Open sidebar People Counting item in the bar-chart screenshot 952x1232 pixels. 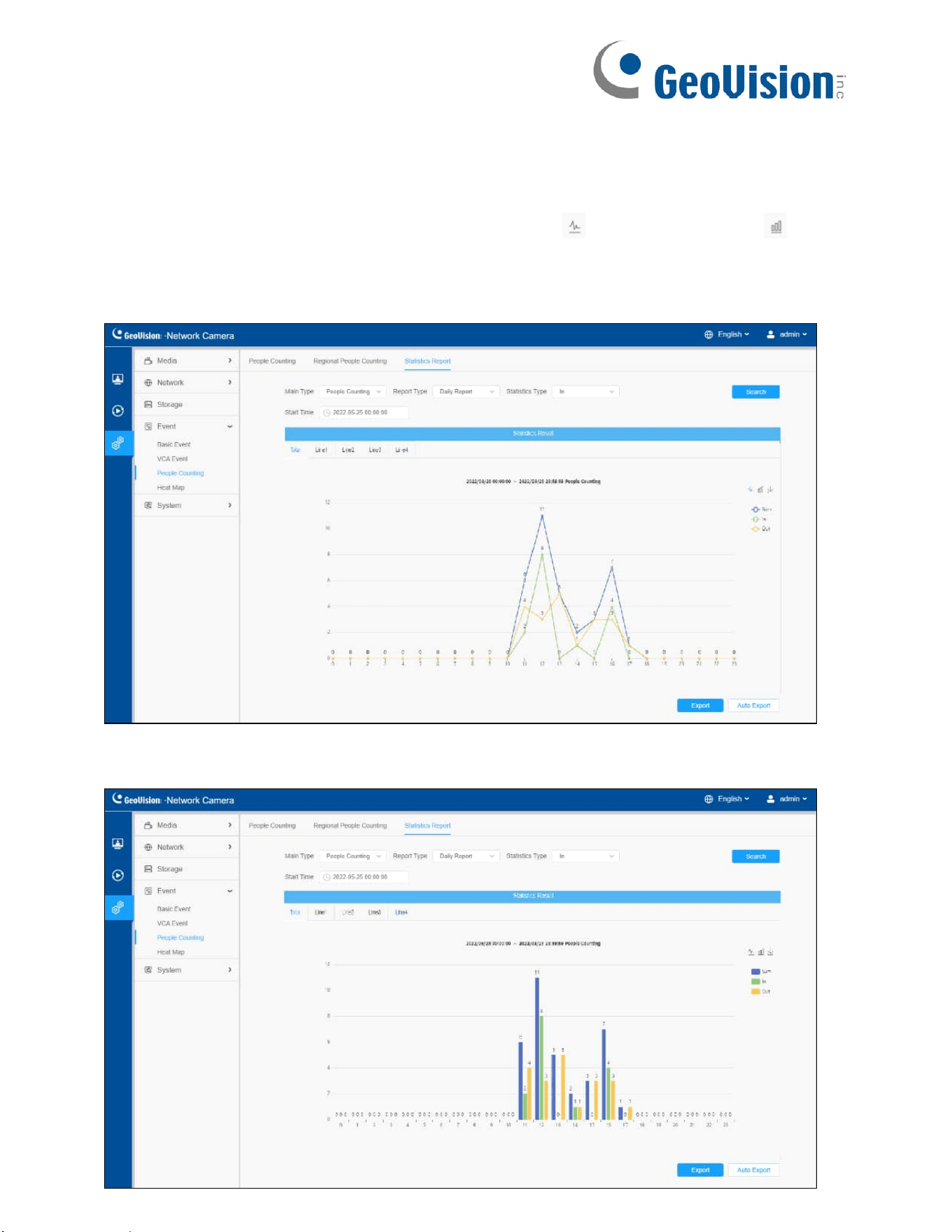click(x=180, y=937)
